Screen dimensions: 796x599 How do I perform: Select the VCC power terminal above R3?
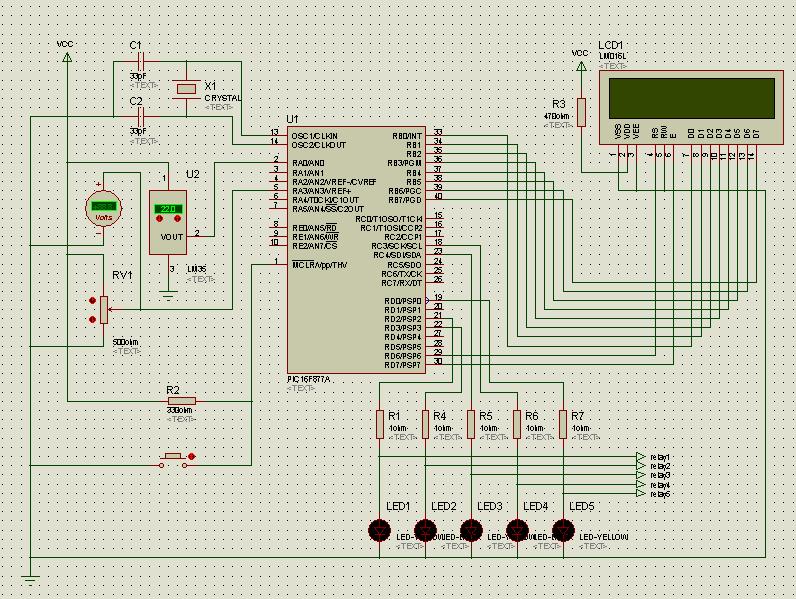[581, 66]
